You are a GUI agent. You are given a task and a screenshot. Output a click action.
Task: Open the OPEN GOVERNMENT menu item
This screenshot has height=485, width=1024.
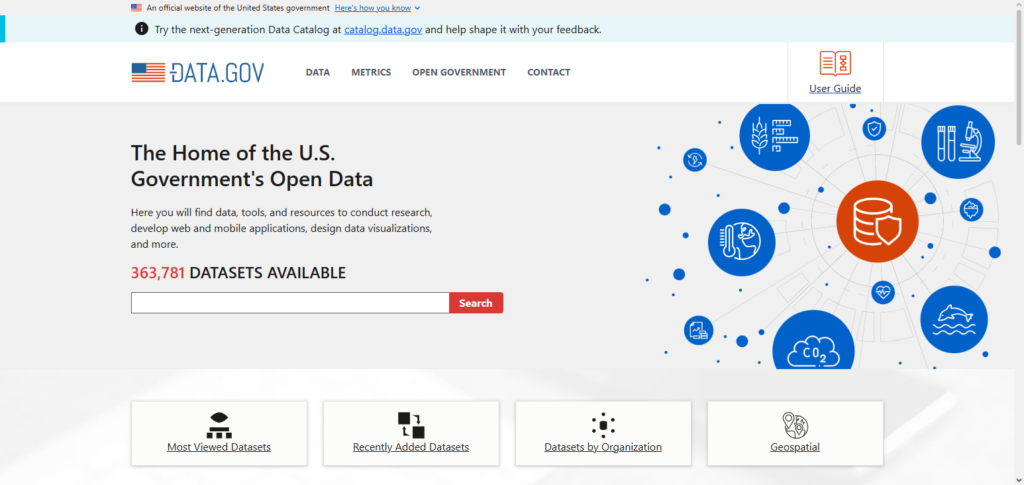click(459, 72)
